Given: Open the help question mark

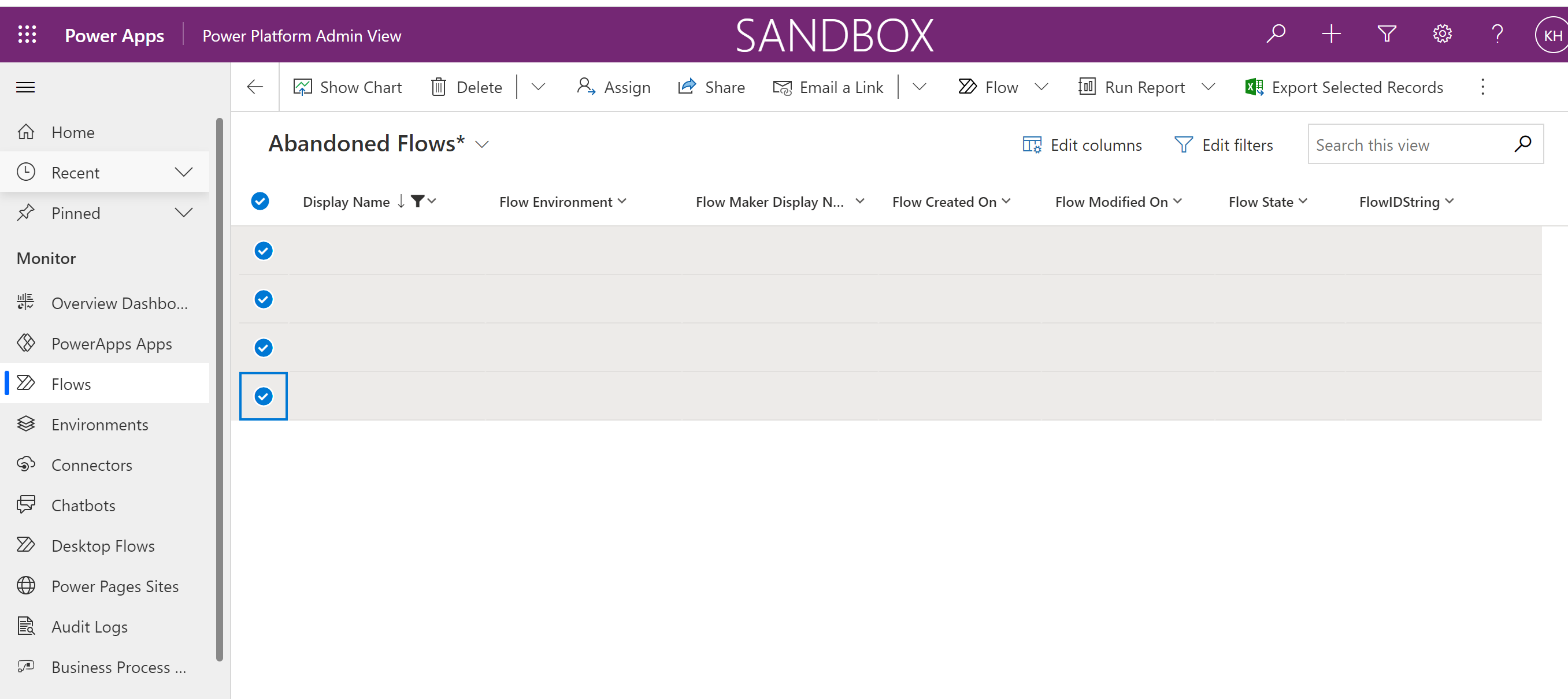Looking at the screenshot, I should 1497,34.
